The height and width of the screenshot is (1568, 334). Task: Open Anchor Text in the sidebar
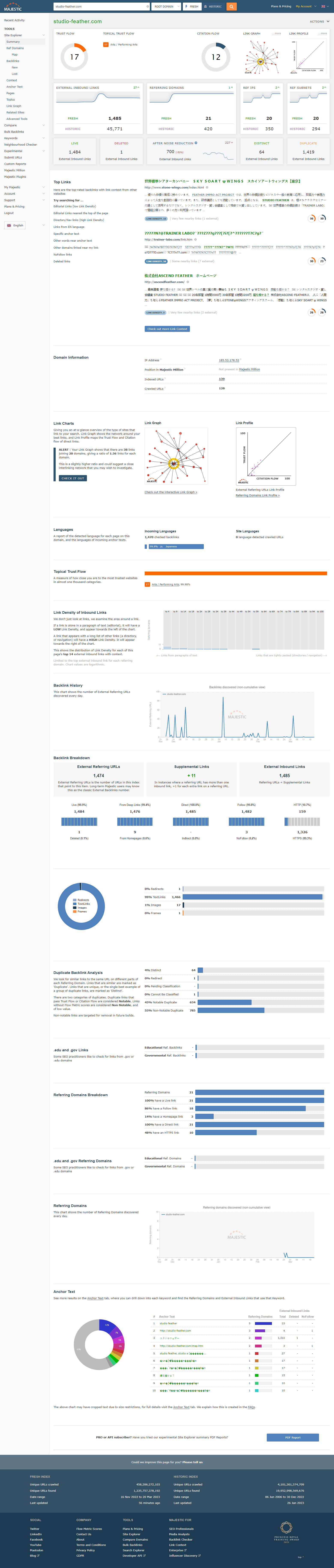point(15,86)
